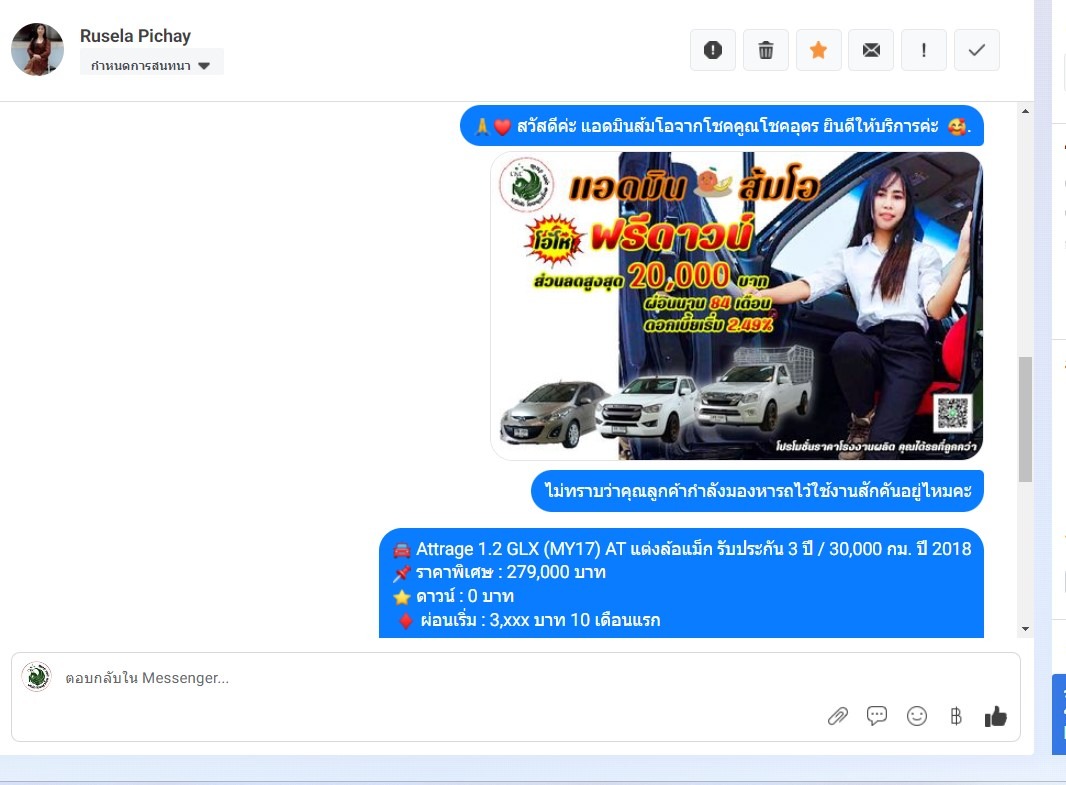The height and width of the screenshot is (785, 1066).
Task: Send a thumbs-up like
Action: tap(995, 716)
